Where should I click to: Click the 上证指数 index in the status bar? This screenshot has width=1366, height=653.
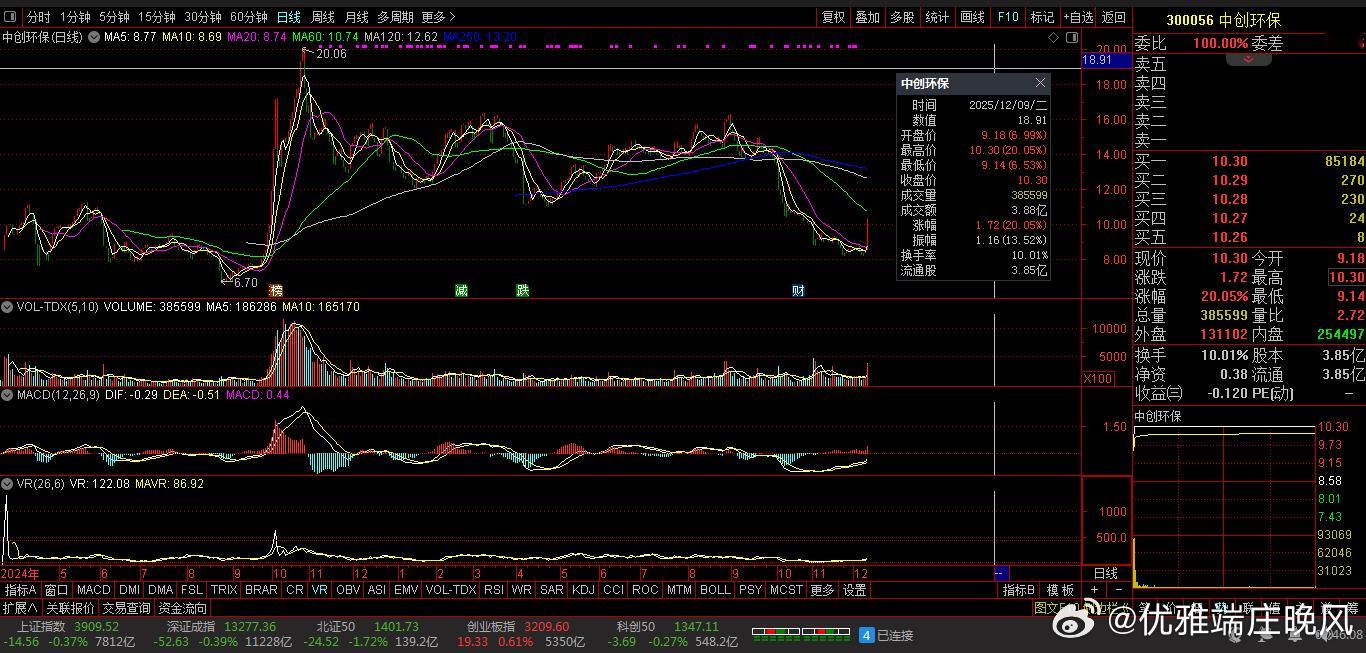point(42,627)
